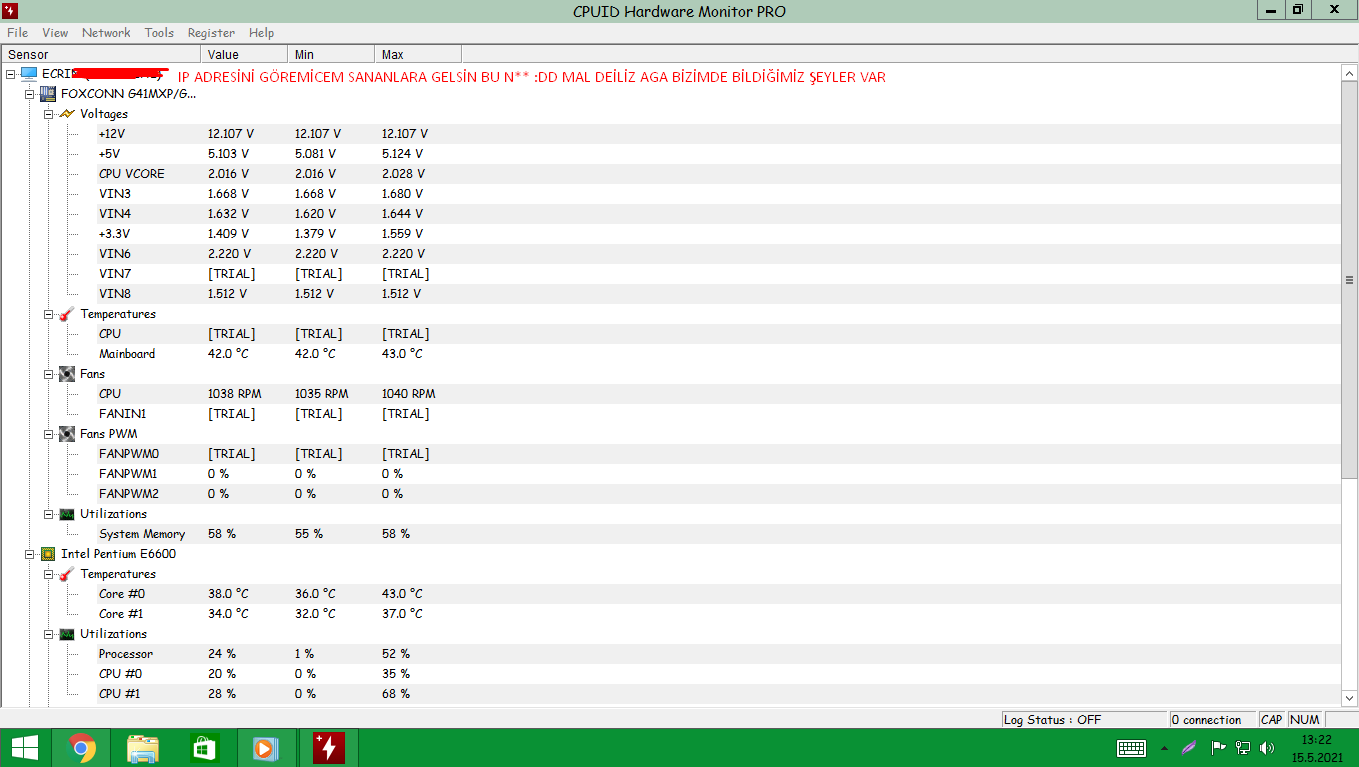Click the Sensor column header
Viewport: 1359px width, 767px height.
[101, 54]
